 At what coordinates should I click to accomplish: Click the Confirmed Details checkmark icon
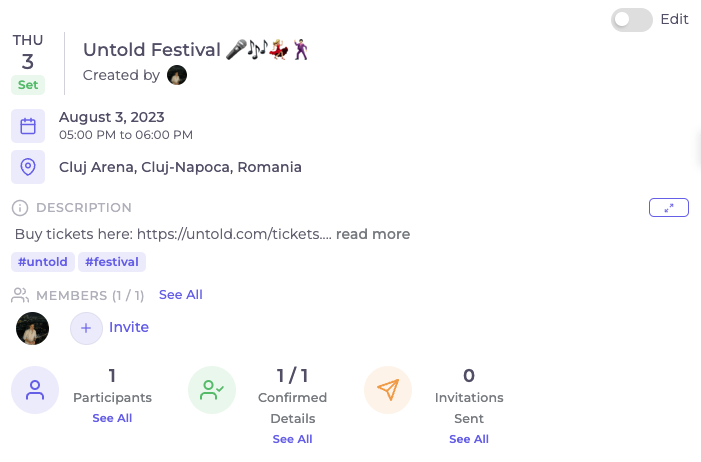pyautogui.click(x=212, y=390)
